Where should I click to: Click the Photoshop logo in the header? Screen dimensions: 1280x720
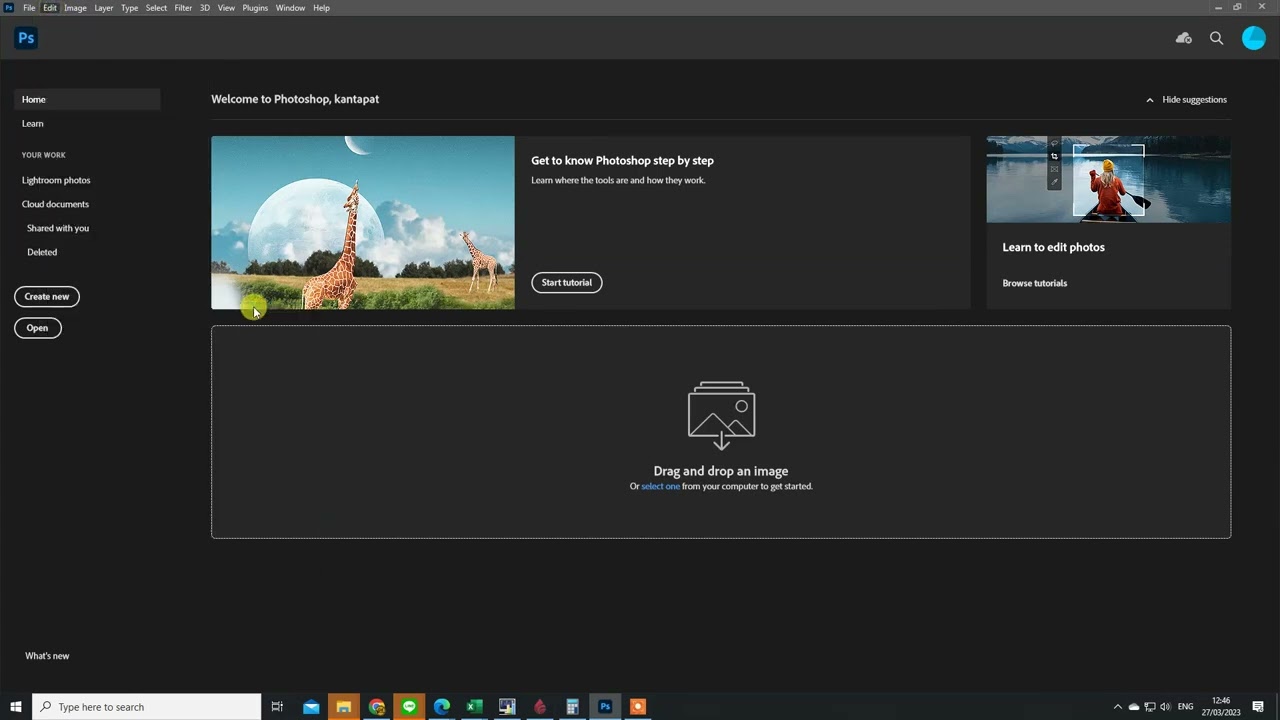tap(26, 38)
